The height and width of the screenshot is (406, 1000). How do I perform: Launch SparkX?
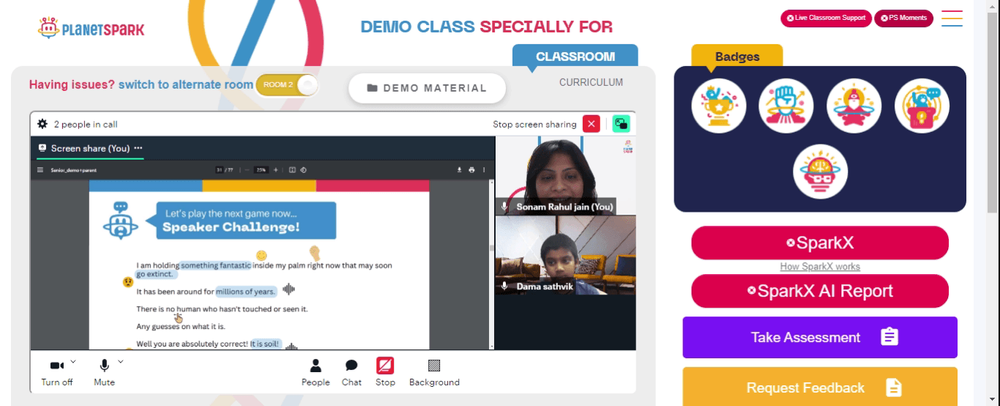tap(820, 243)
